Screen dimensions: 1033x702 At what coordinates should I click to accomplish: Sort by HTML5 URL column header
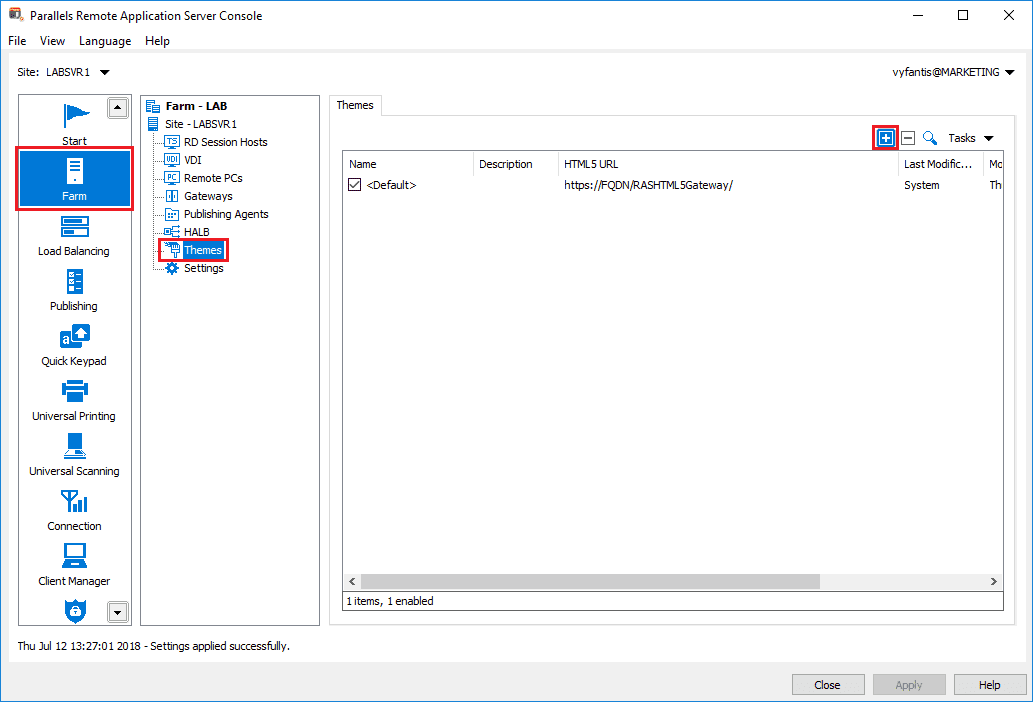(x=728, y=164)
